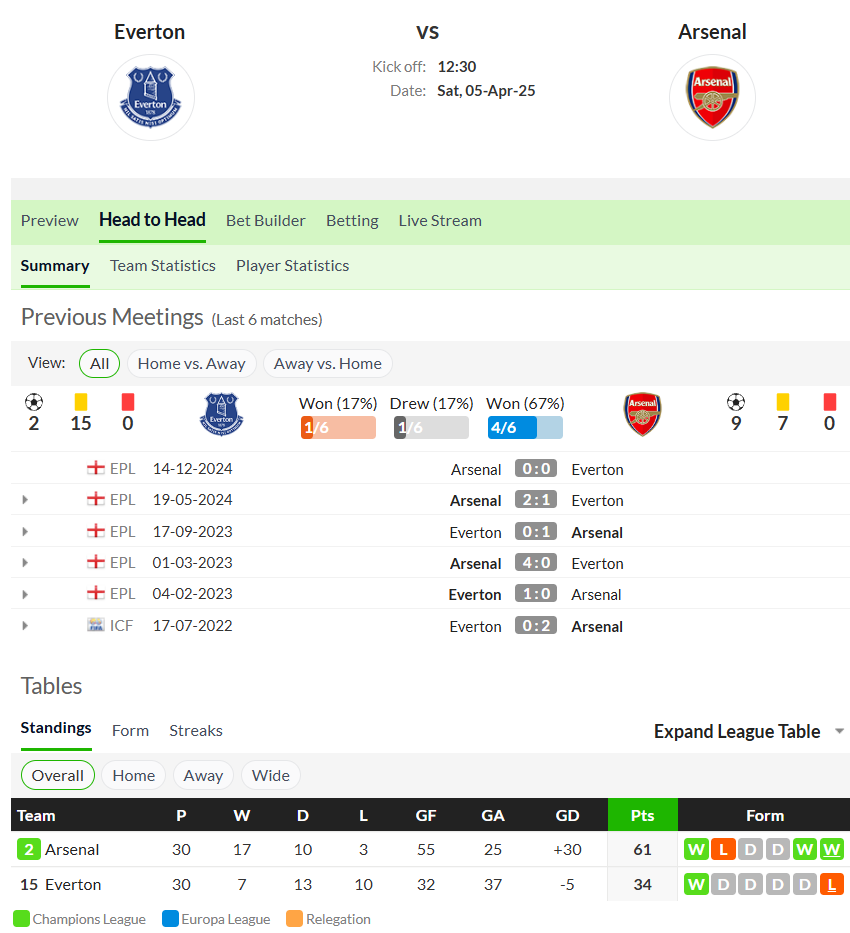
Task: Click the small Everton badge in summary row
Action: 221,414
